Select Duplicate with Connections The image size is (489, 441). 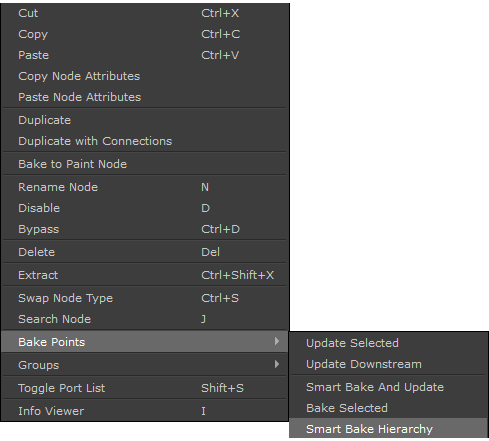point(145,141)
